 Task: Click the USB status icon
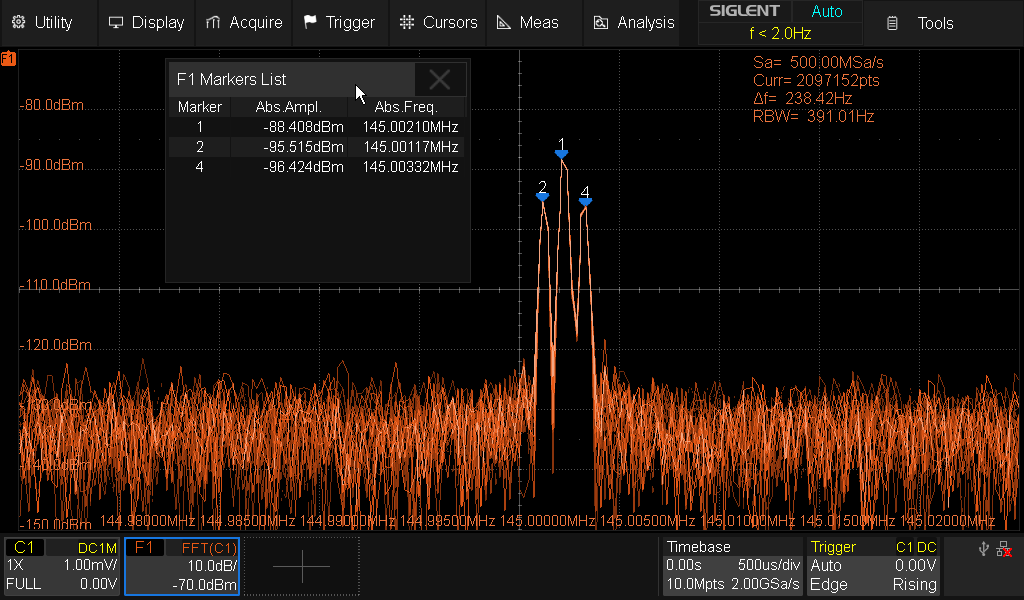984,549
